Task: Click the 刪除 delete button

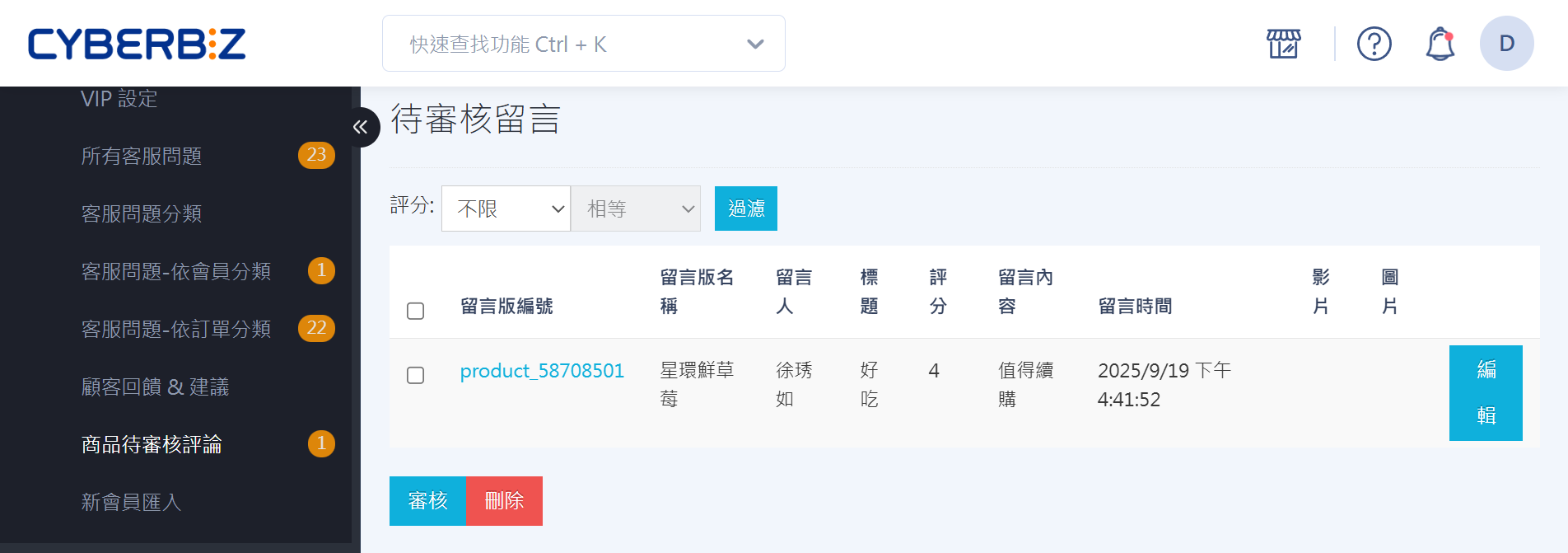Action: 504,501
